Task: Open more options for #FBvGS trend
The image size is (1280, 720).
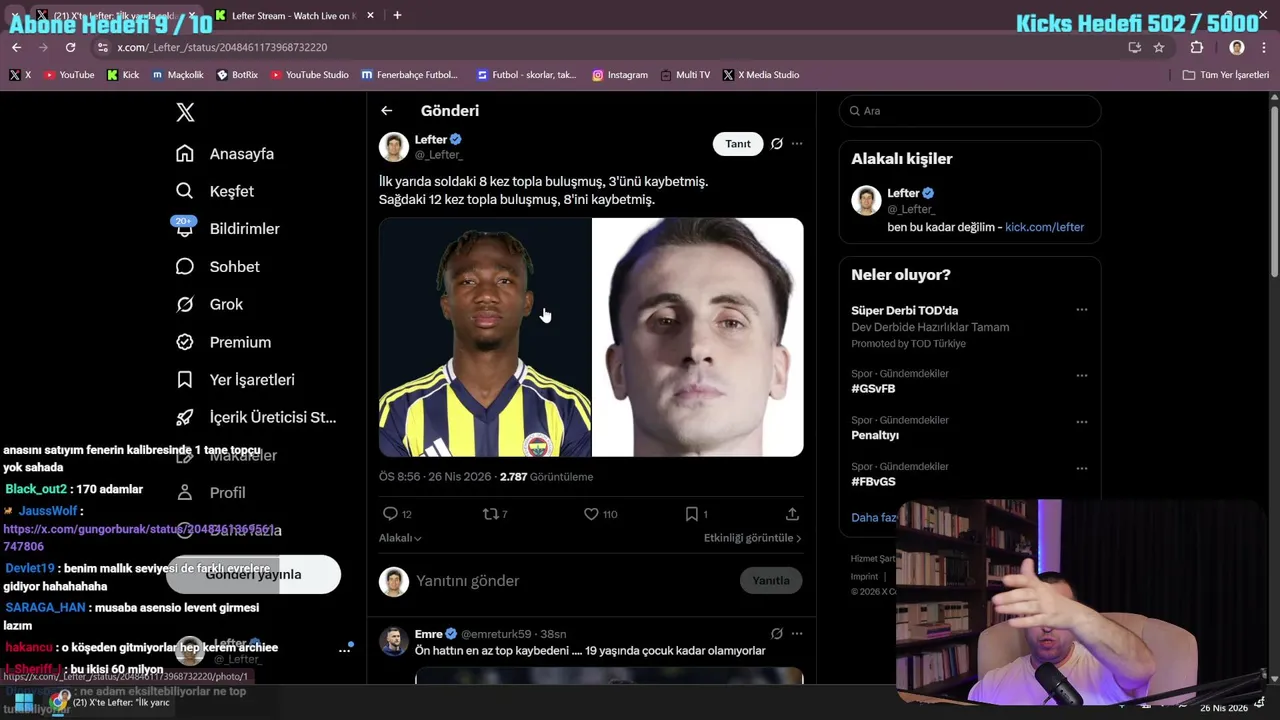Action: (x=1081, y=468)
